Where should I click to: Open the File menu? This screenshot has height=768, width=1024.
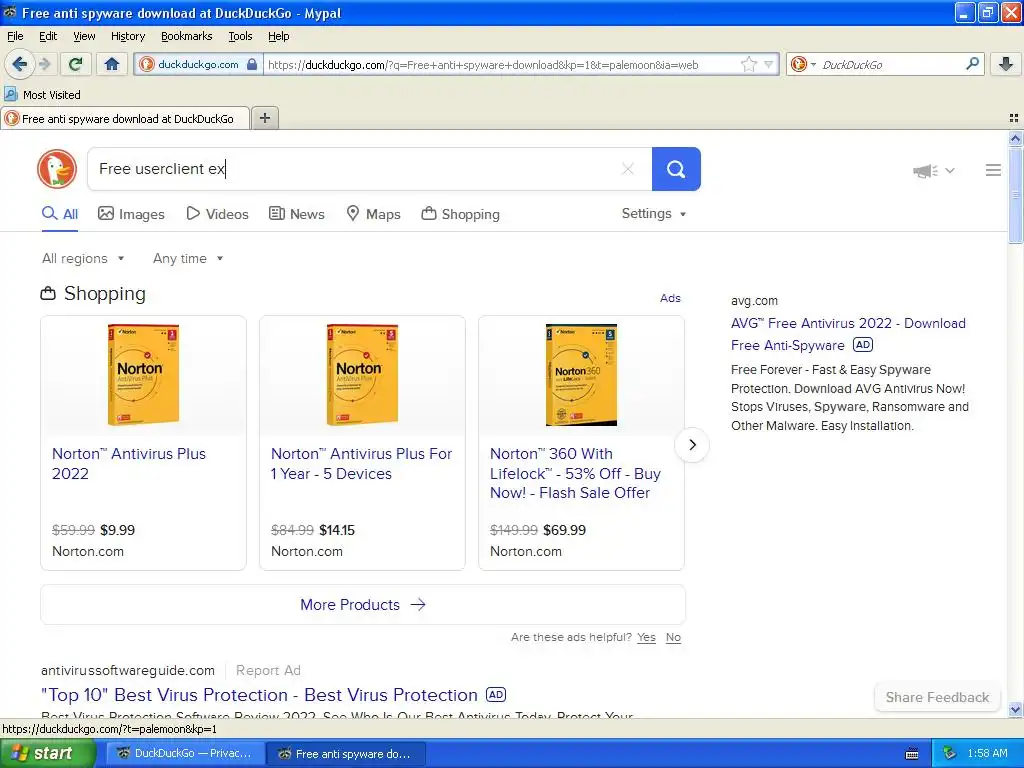pyautogui.click(x=15, y=36)
